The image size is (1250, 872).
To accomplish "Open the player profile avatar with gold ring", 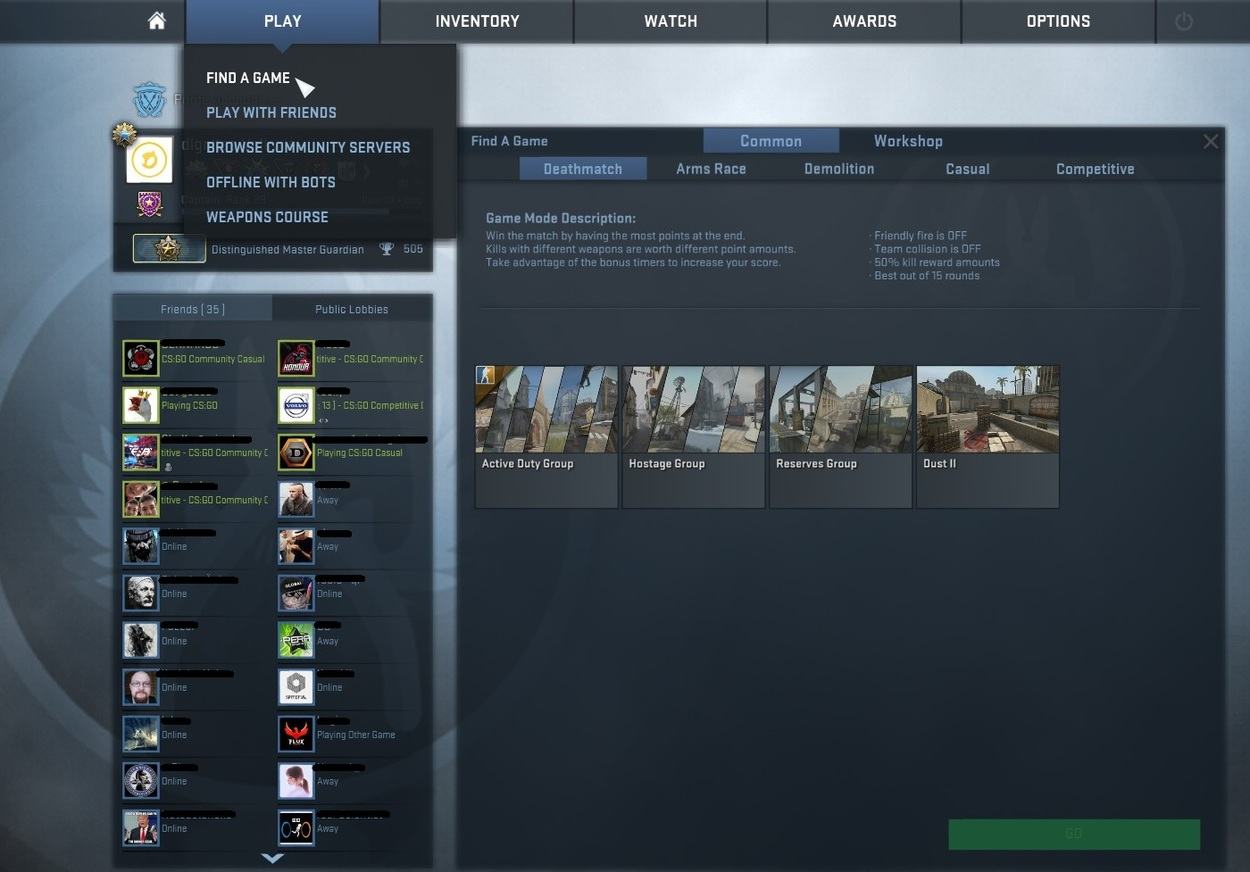I will coord(149,160).
